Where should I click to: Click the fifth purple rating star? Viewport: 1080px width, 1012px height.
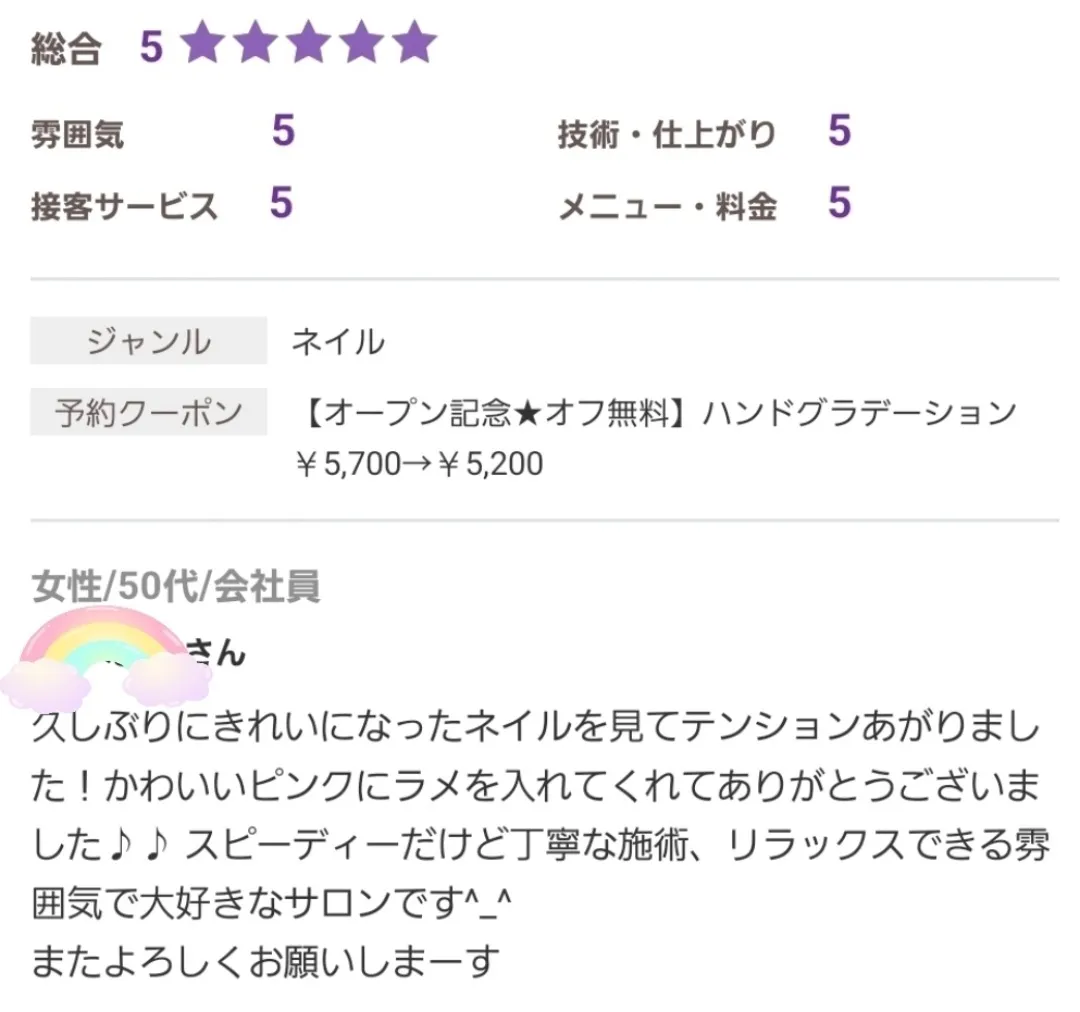[x=415, y=43]
